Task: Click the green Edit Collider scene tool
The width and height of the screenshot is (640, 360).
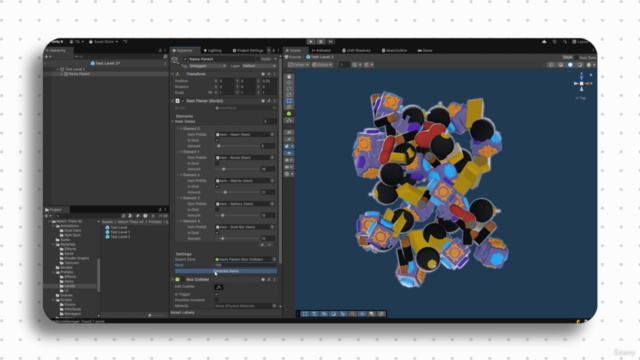Action: point(289,113)
